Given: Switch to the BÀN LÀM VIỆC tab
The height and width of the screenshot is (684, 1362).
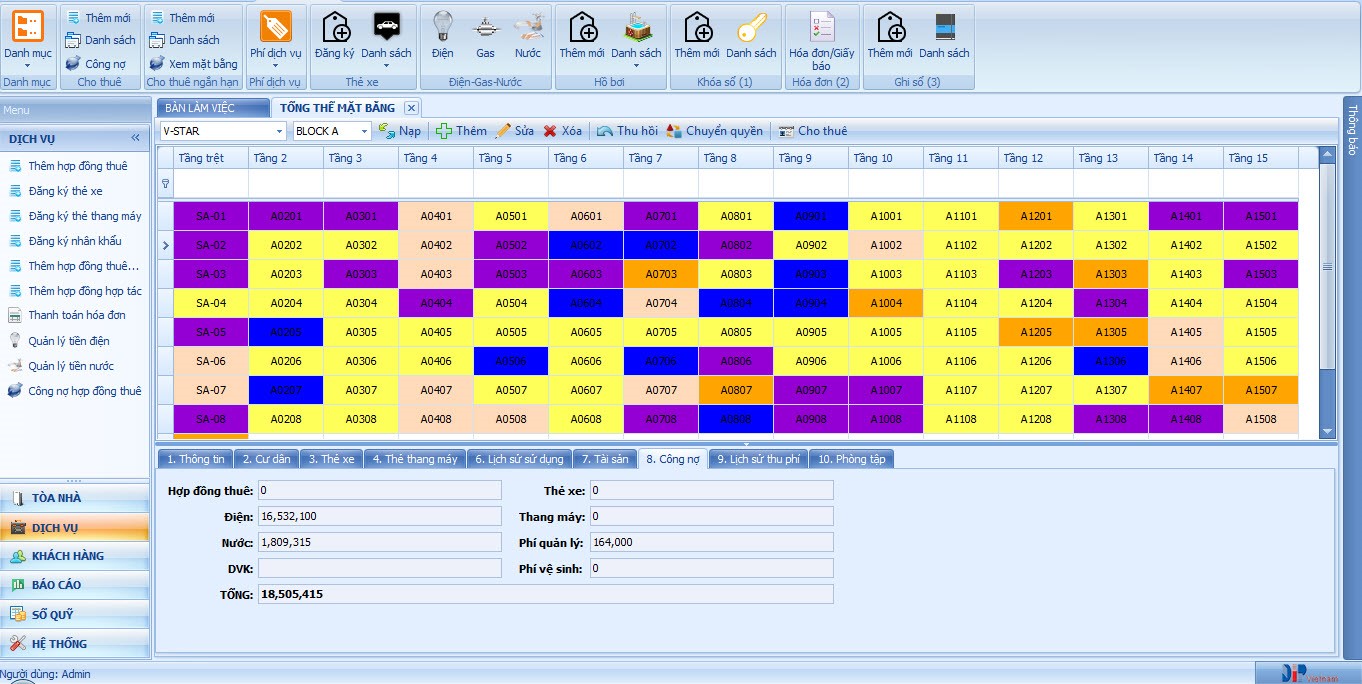Looking at the screenshot, I should (x=212, y=107).
